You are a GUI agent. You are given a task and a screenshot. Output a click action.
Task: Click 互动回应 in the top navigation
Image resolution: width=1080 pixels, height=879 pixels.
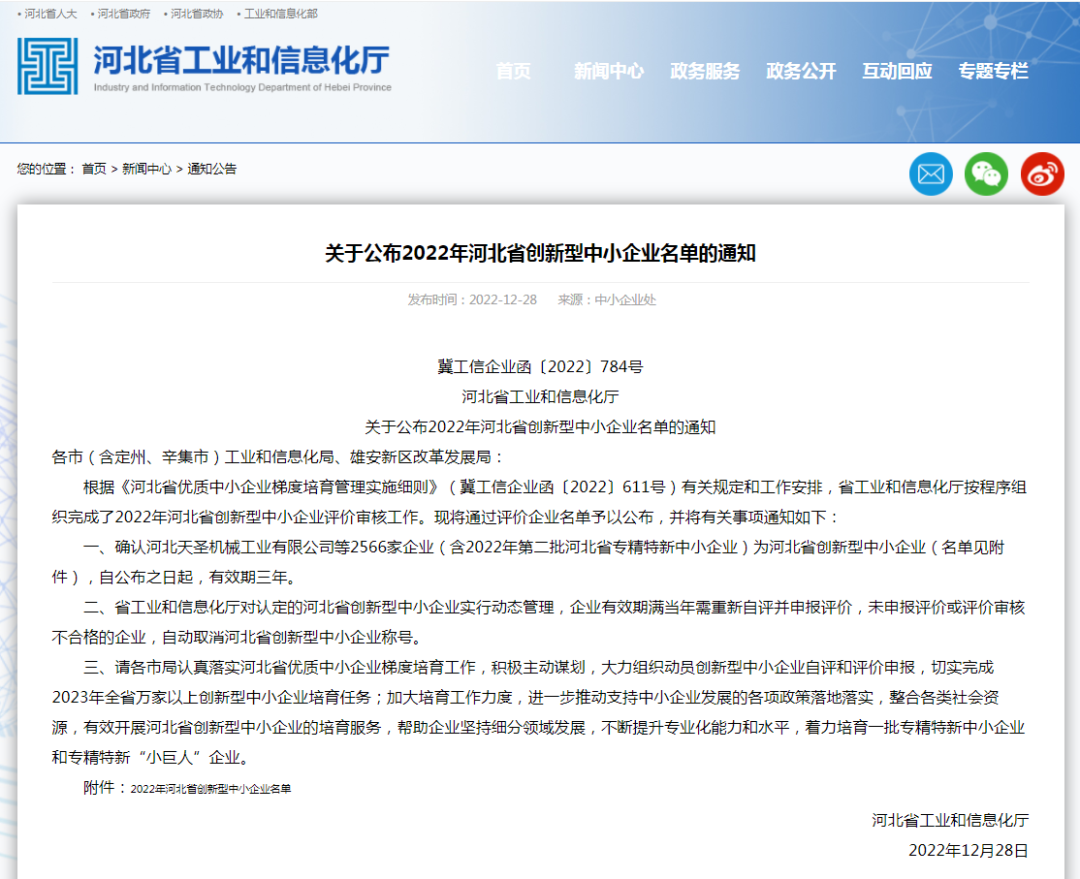pos(897,71)
